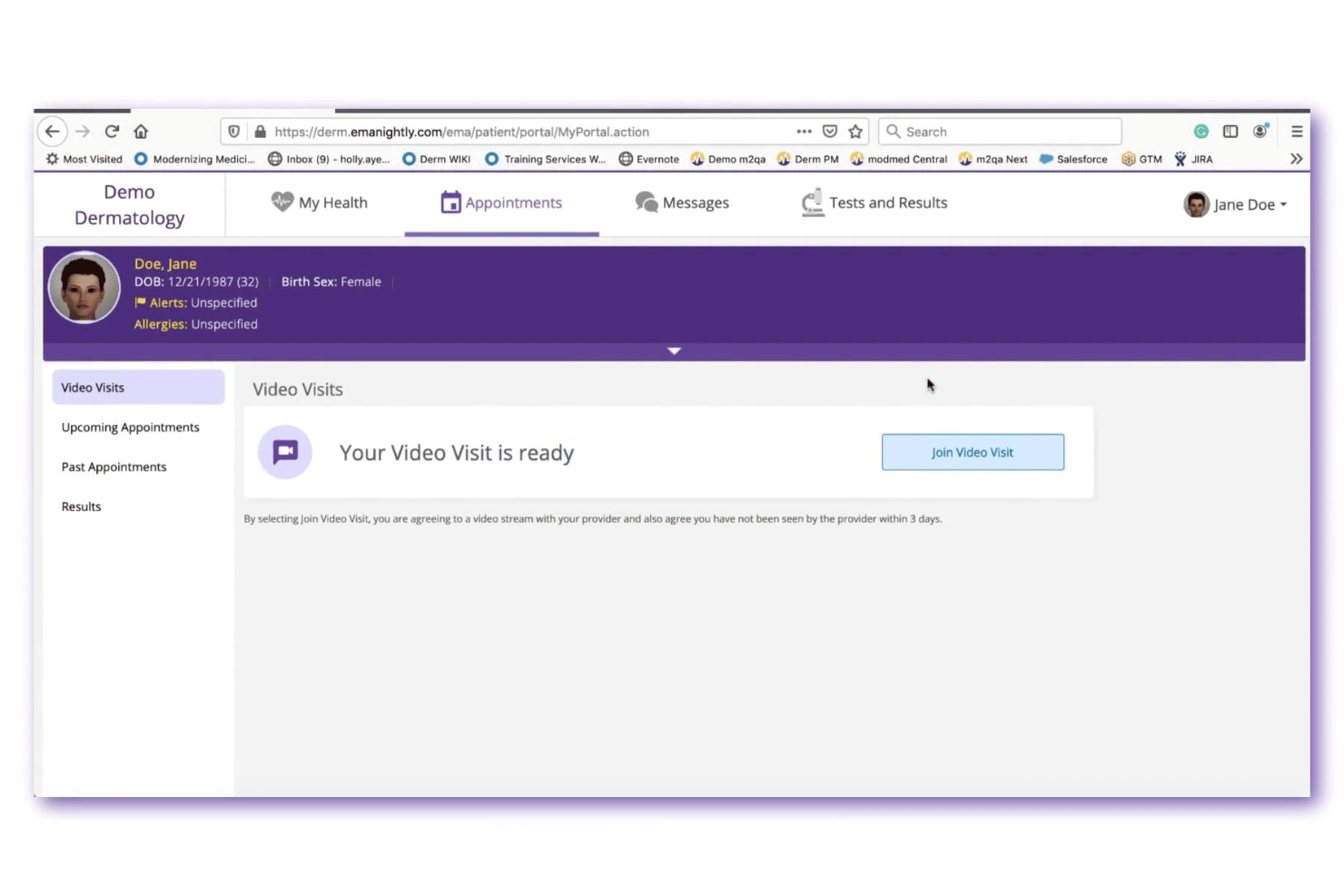1344x896 pixels.
Task: Reload the page with the refresh icon
Action: (x=112, y=132)
